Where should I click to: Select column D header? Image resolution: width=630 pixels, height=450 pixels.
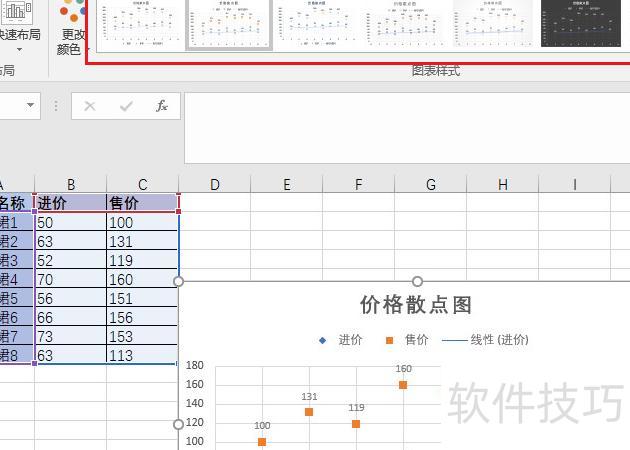point(215,184)
